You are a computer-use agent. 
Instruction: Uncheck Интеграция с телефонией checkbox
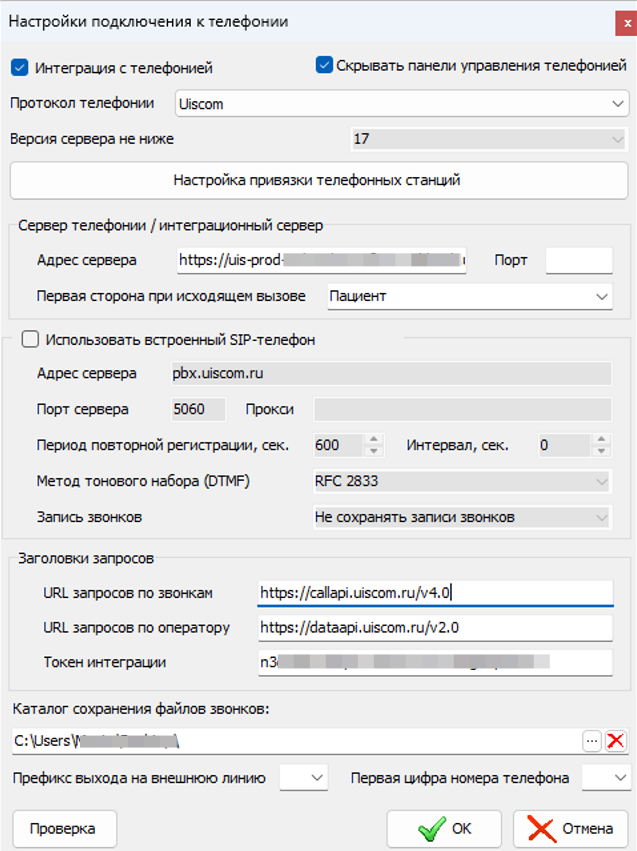[x=20, y=68]
